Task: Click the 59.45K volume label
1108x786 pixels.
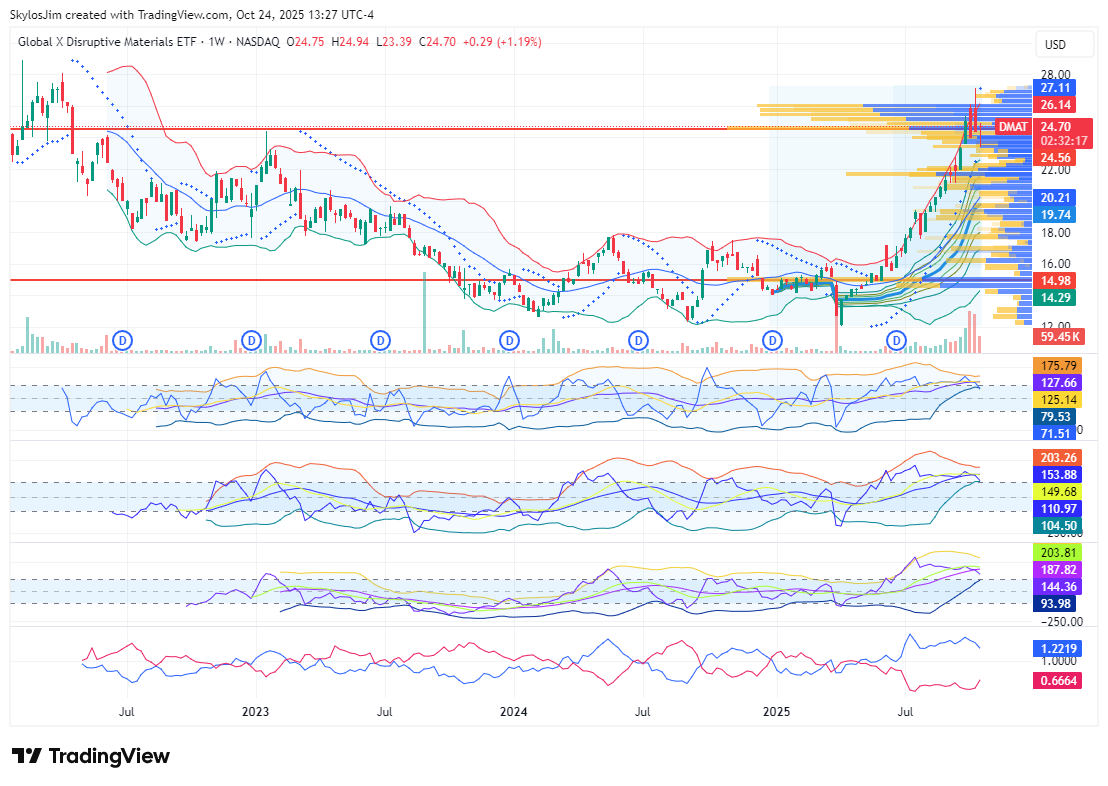Action: tap(1060, 336)
